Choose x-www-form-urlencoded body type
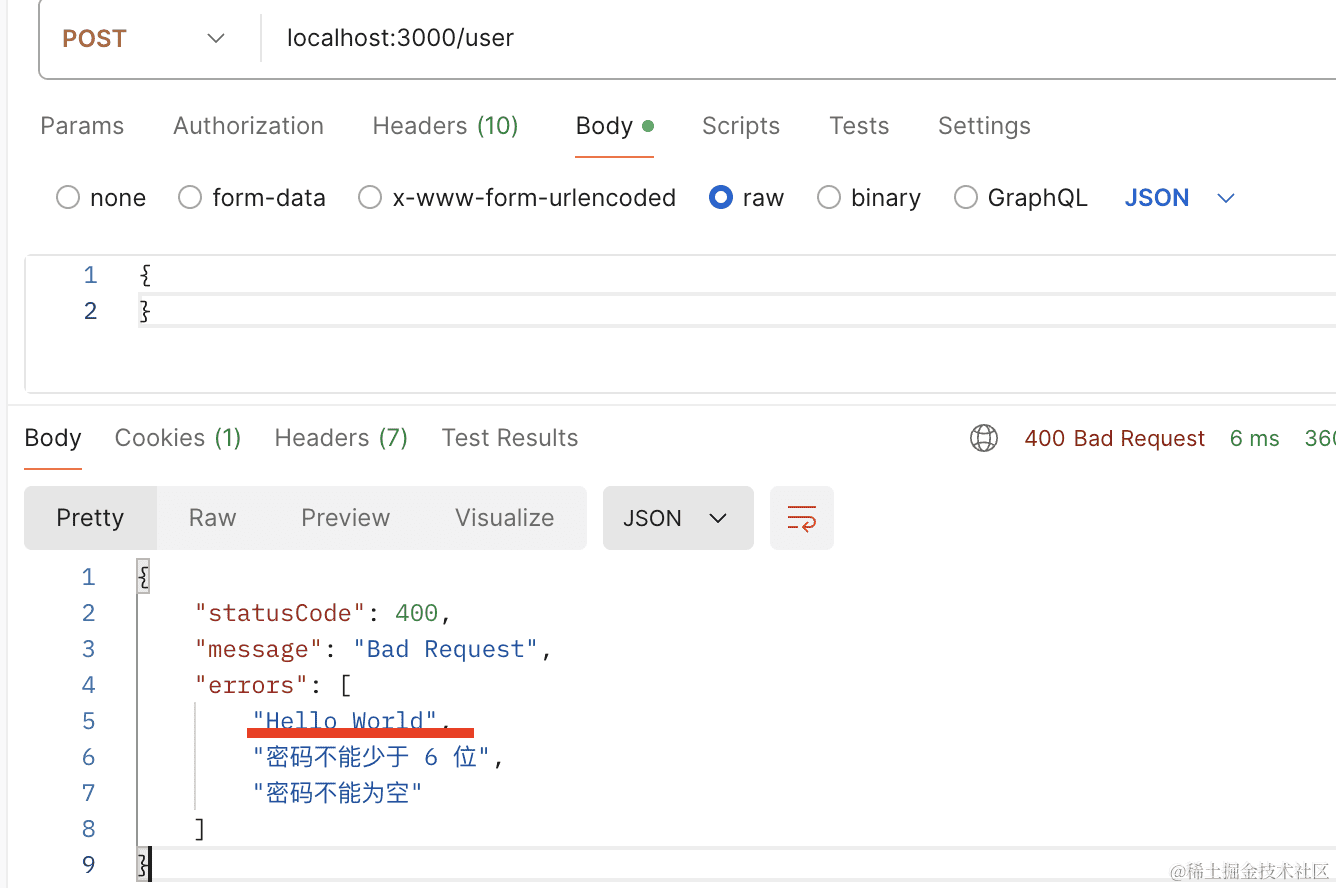1336x888 pixels. pos(370,198)
